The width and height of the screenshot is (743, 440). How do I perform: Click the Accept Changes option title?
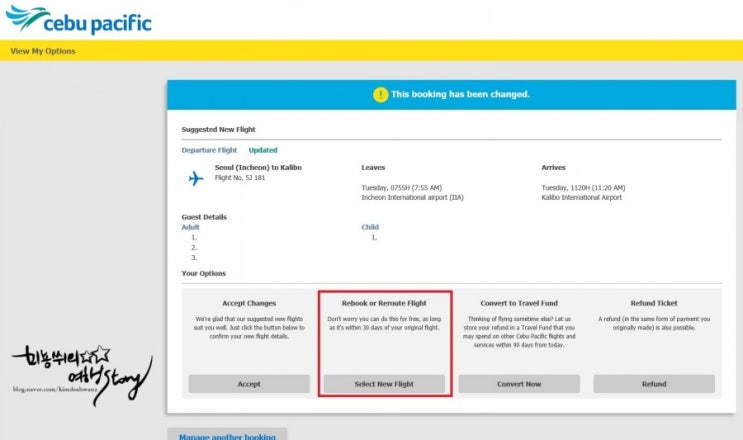point(249,303)
